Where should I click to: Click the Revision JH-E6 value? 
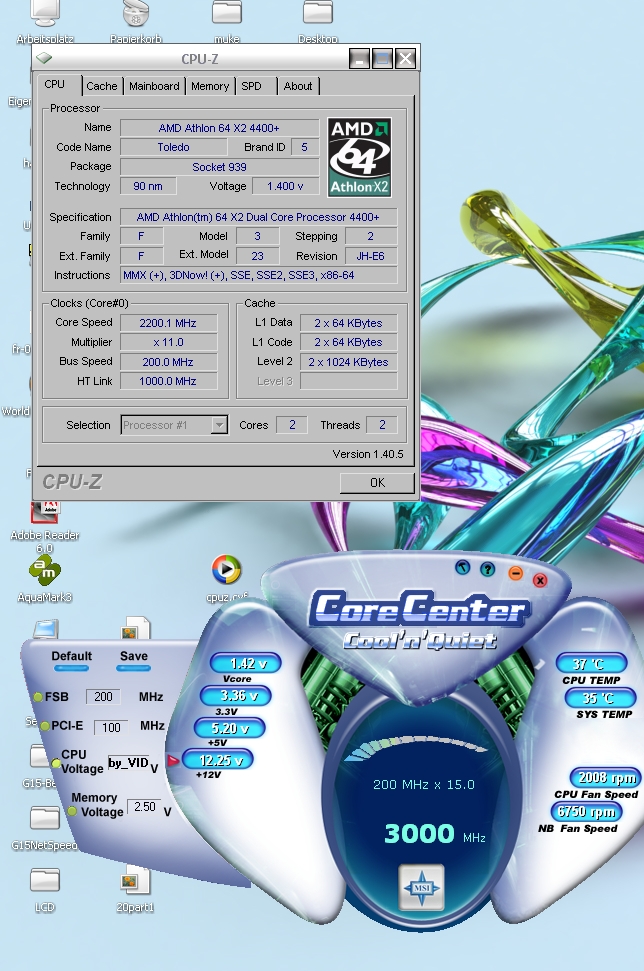pos(370,256)
